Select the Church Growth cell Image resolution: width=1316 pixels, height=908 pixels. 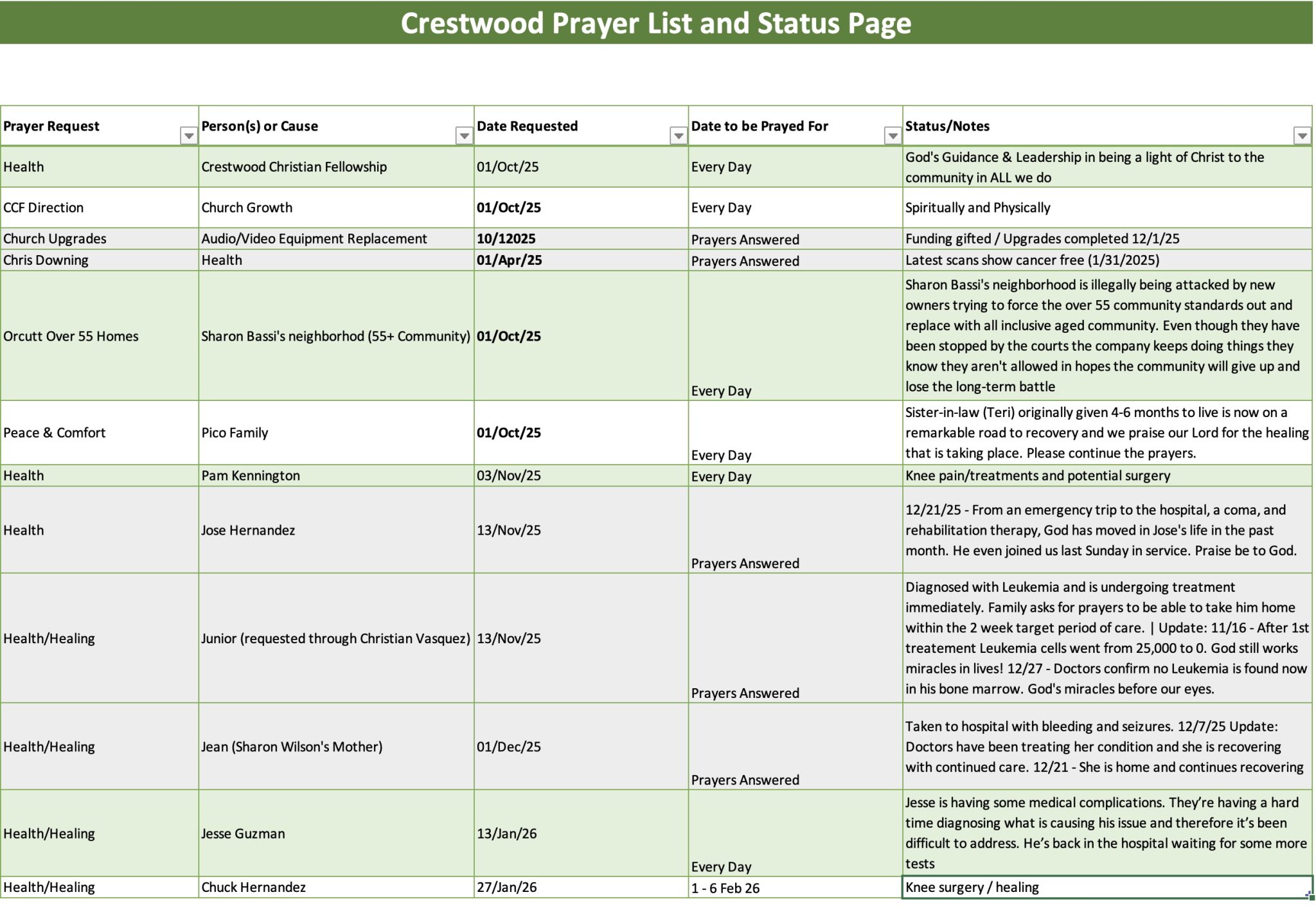click(247, 208)
